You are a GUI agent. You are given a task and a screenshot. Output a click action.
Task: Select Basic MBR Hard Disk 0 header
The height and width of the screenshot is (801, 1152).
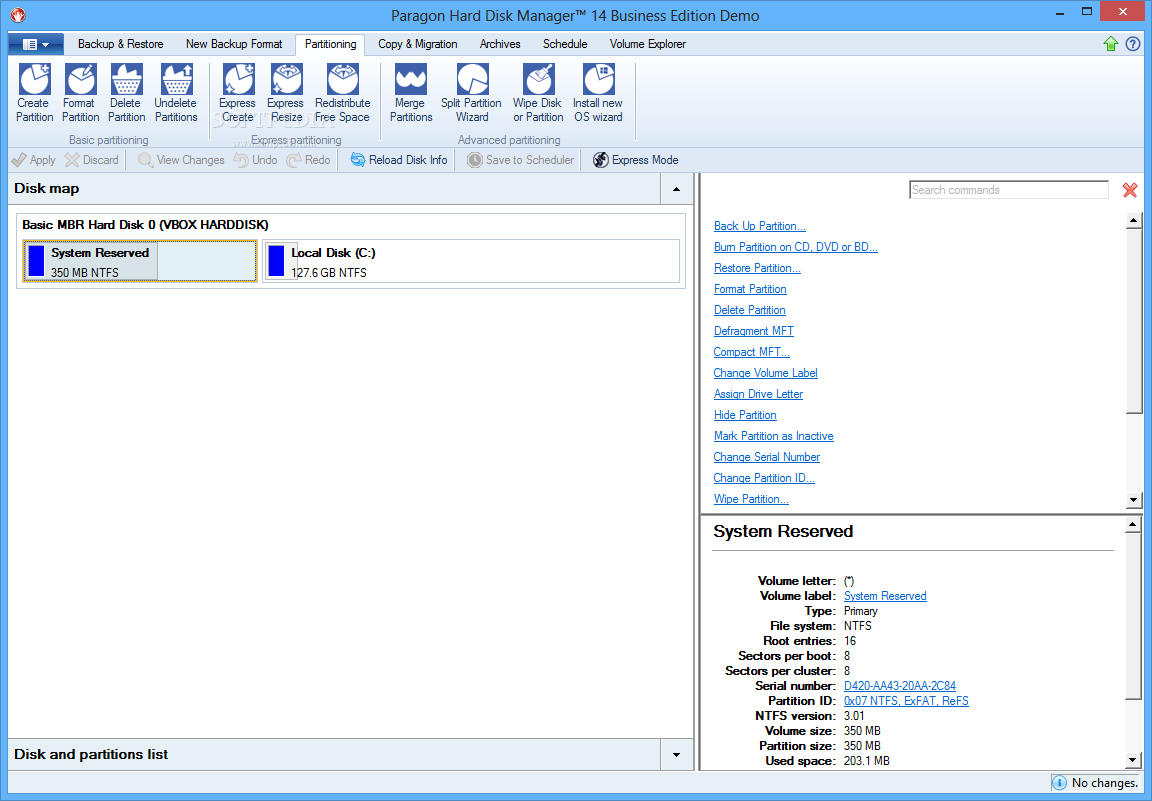pos(145,225)
